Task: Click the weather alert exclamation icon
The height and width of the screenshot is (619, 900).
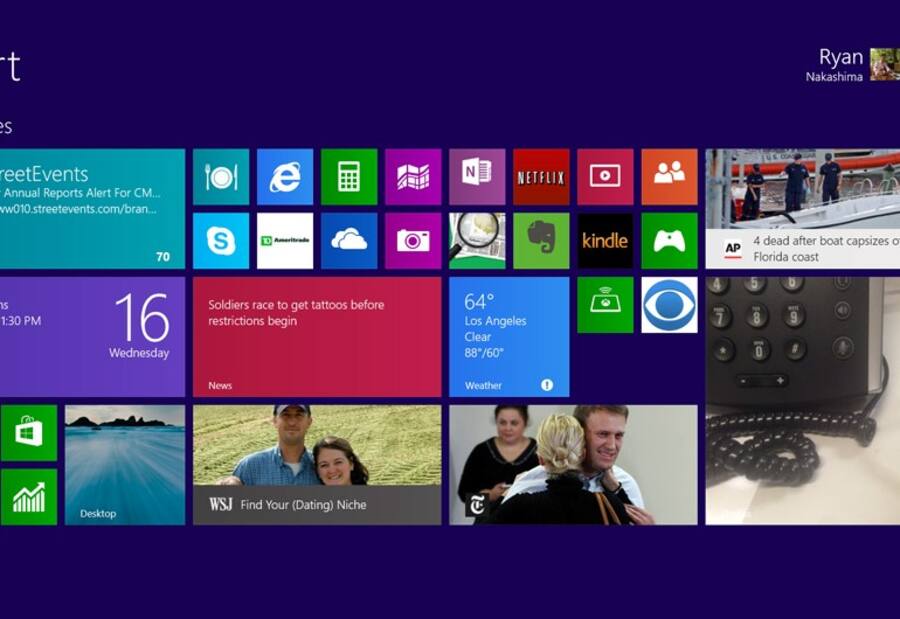Action: pos(547,385)
